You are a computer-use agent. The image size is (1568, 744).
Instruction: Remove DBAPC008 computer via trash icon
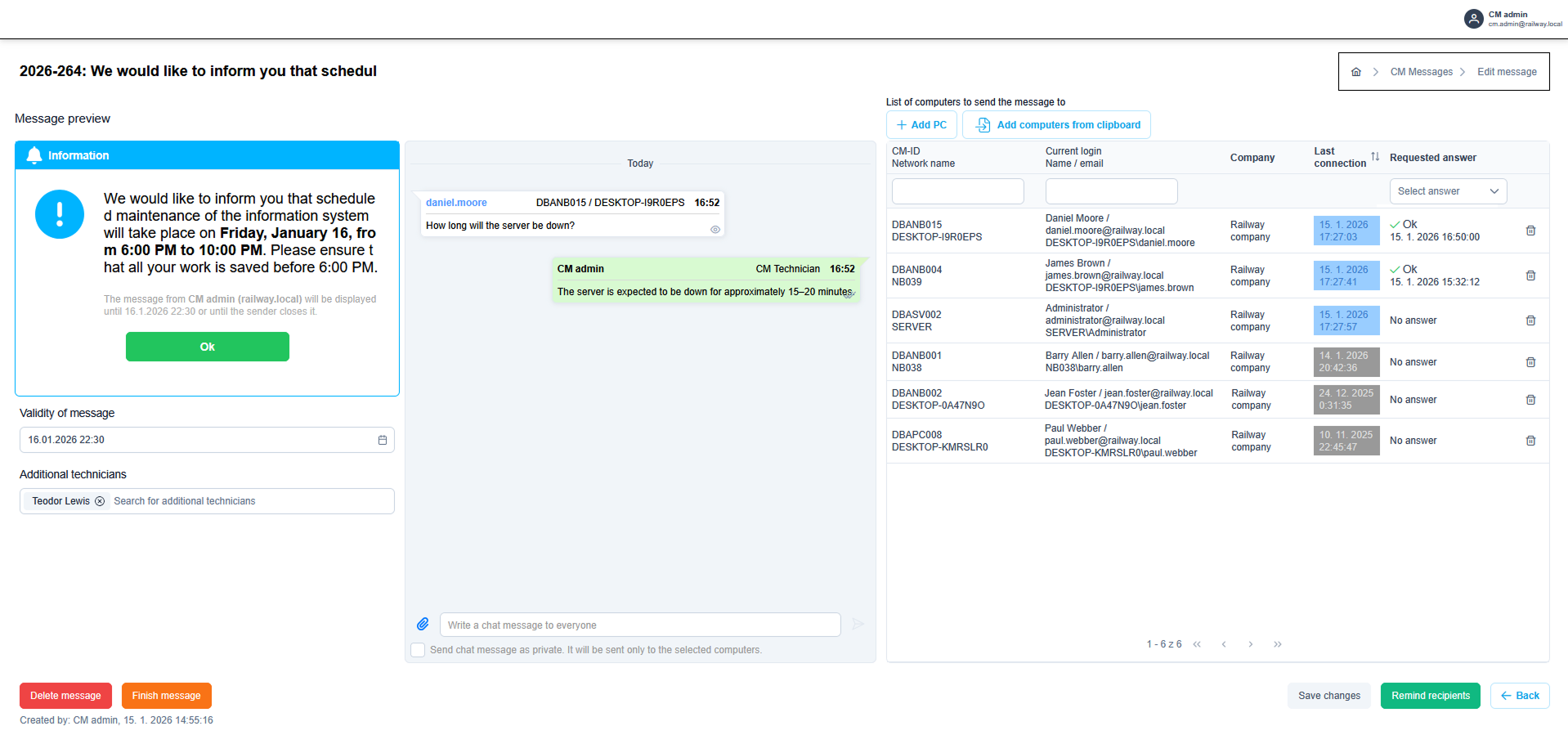1530,441
